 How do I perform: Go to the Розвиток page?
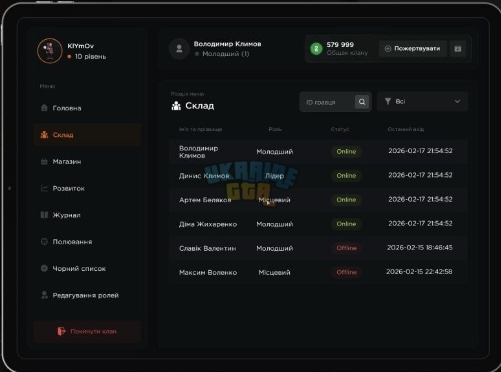[87, 188]
